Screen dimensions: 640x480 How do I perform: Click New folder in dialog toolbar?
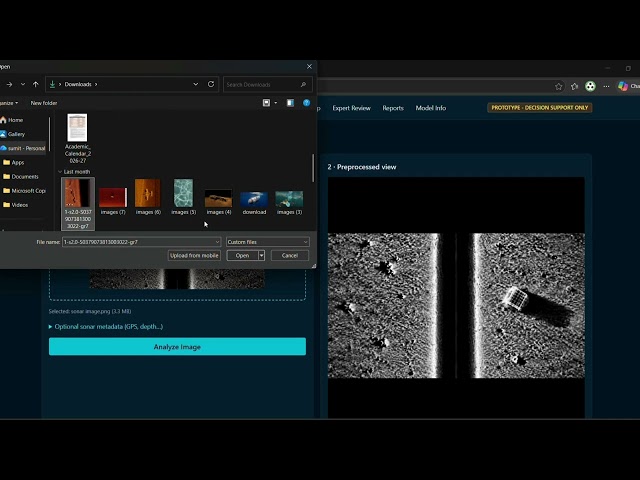(x=44, y=103)
